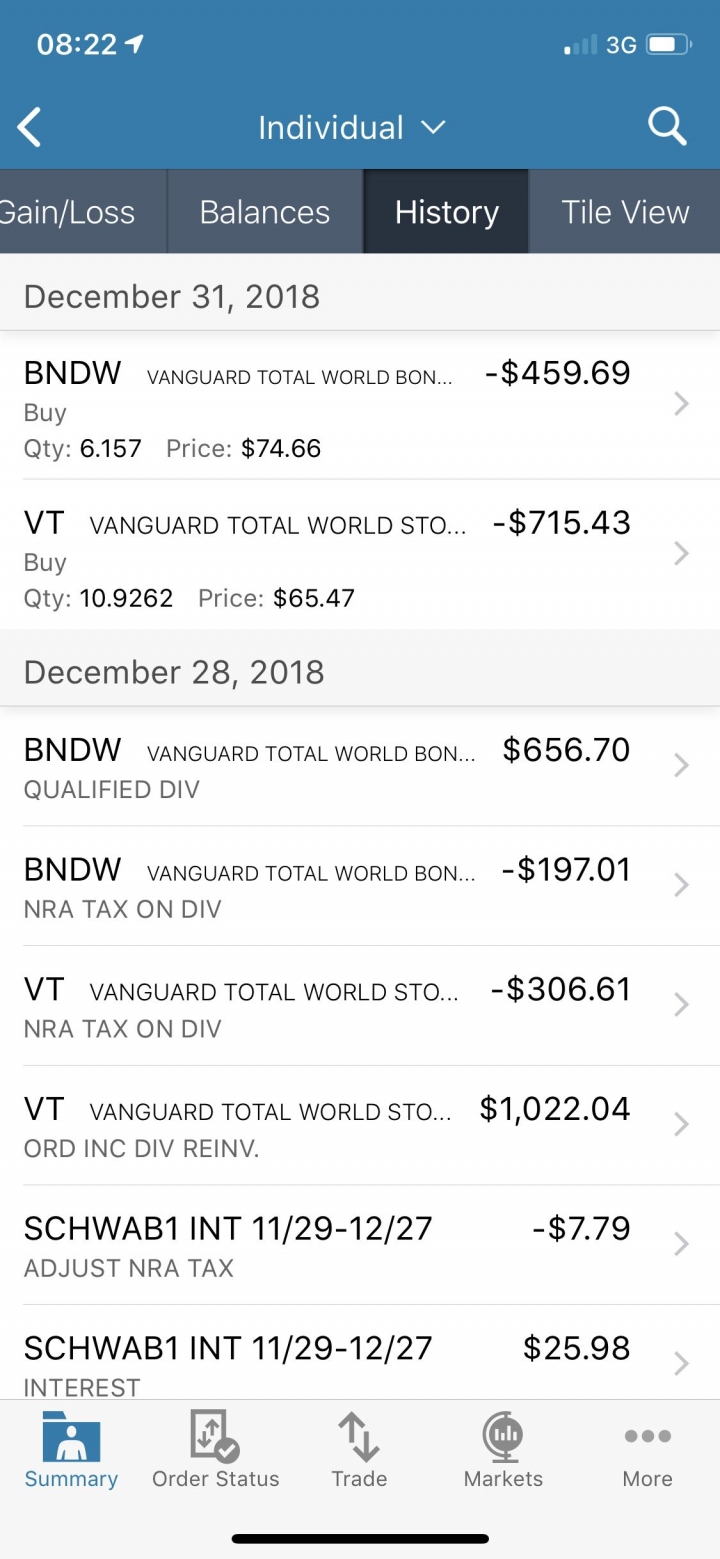Select the Gain/Loss tab
This screenshot has width=720, height=1559.
(68, 212)
